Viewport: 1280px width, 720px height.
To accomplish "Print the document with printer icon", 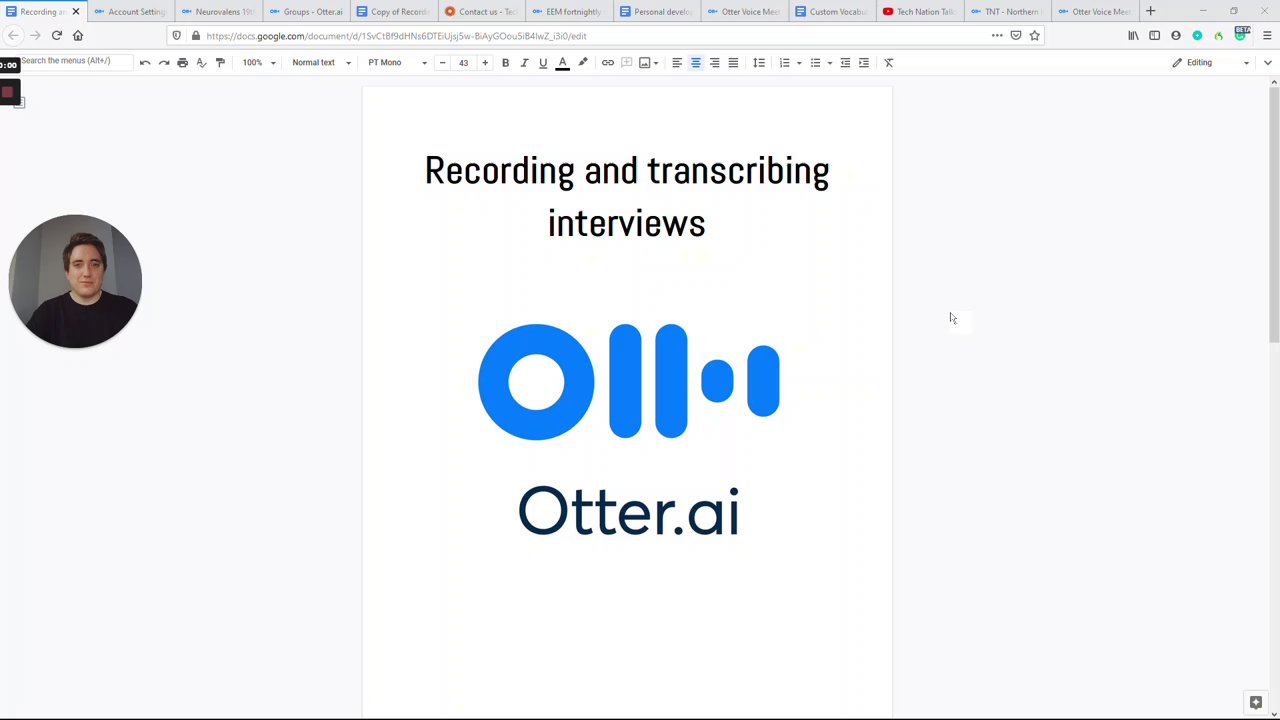I will (182, 62).
